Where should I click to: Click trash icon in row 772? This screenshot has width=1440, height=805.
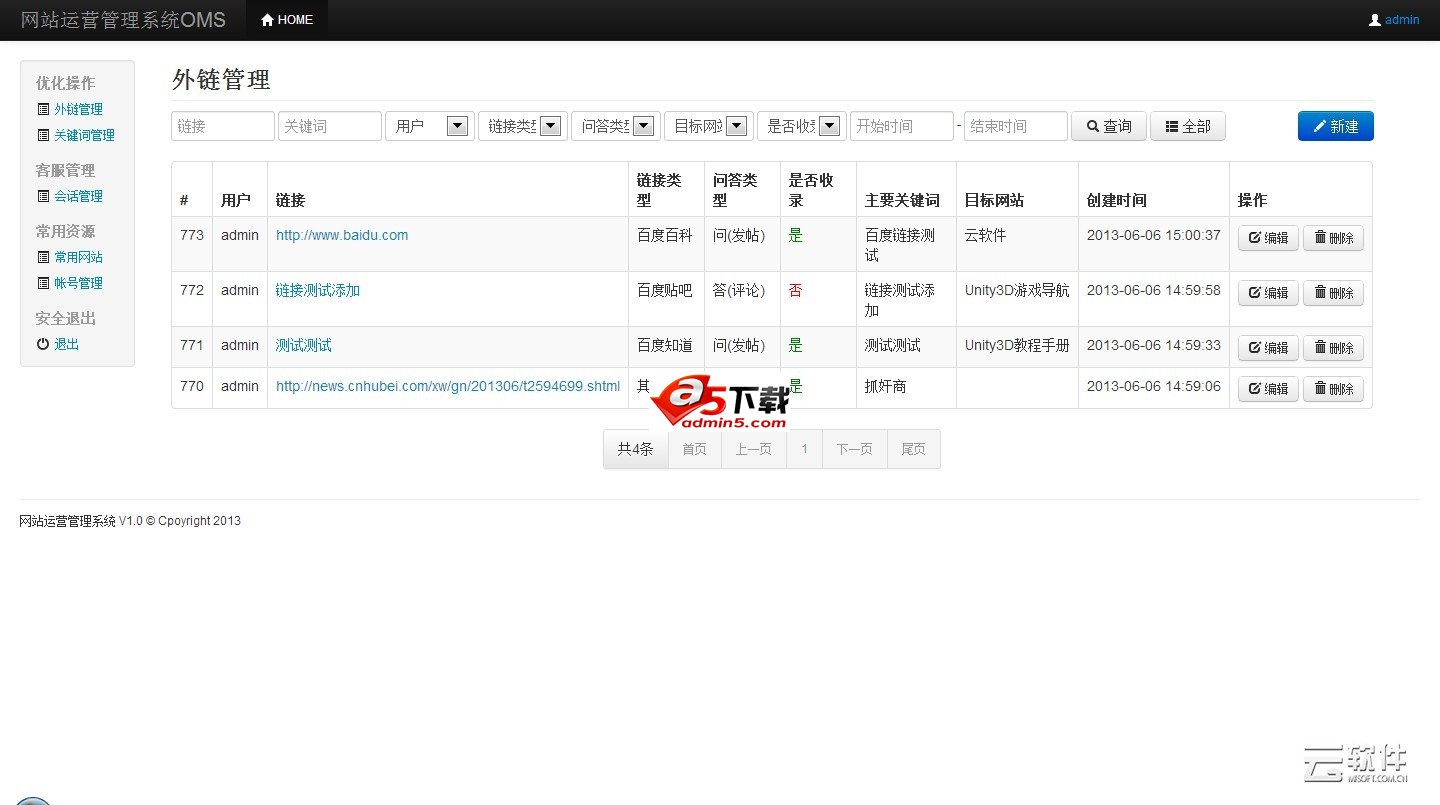coord(1320,293)
